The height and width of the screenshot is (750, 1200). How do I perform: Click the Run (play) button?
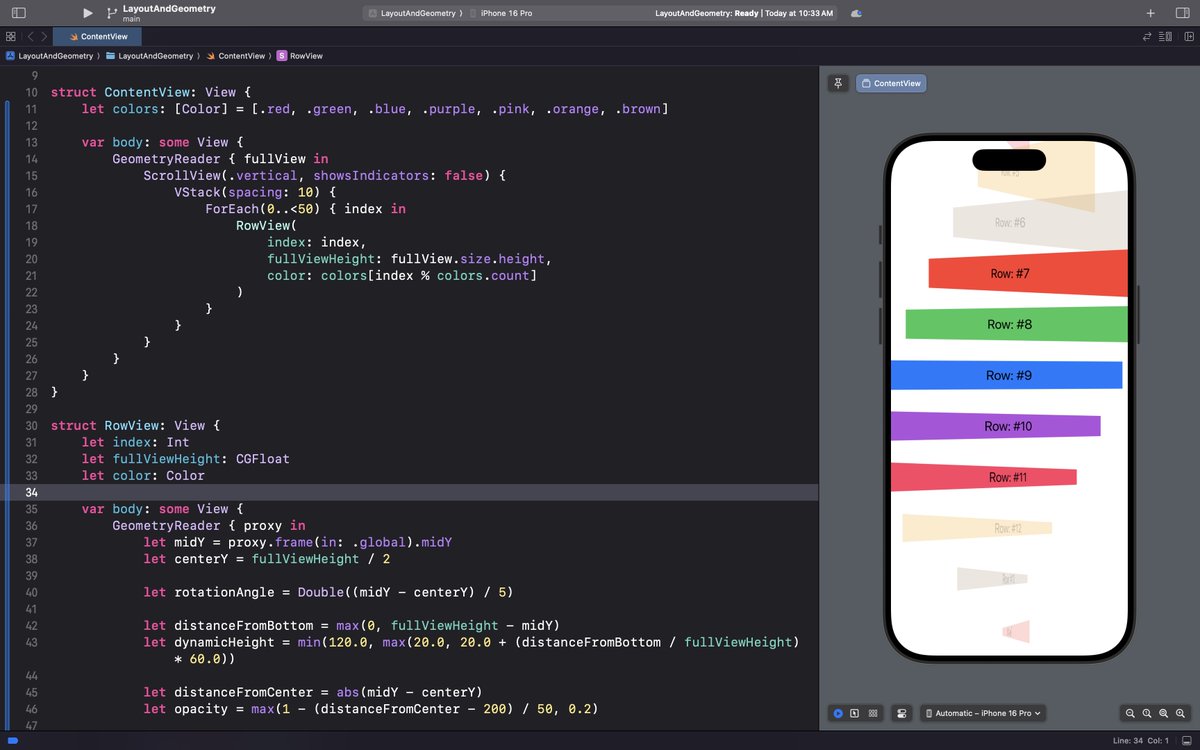(x=88, y=13)
